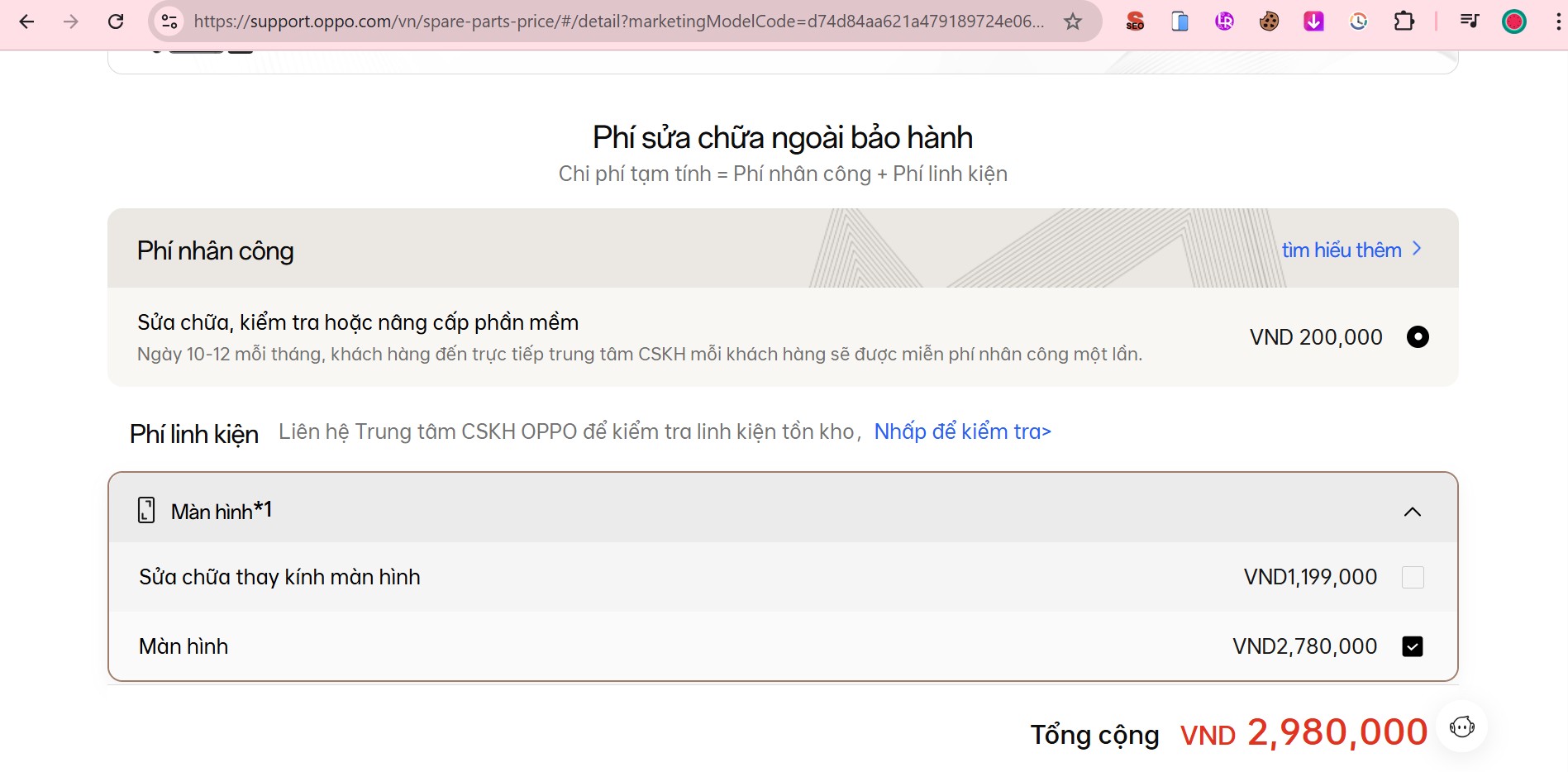Open the Chrome profile avatar

coord(1513,21)
